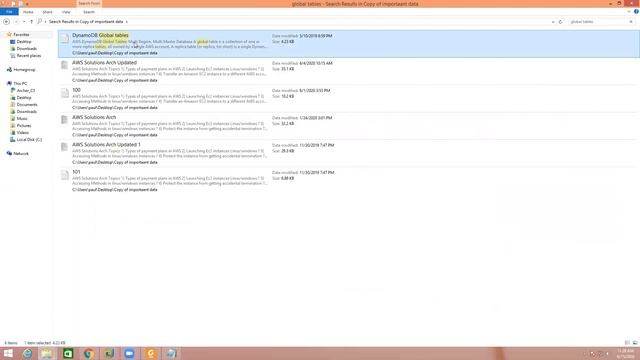Open Desktop under Favorites

tap(24, 42)
